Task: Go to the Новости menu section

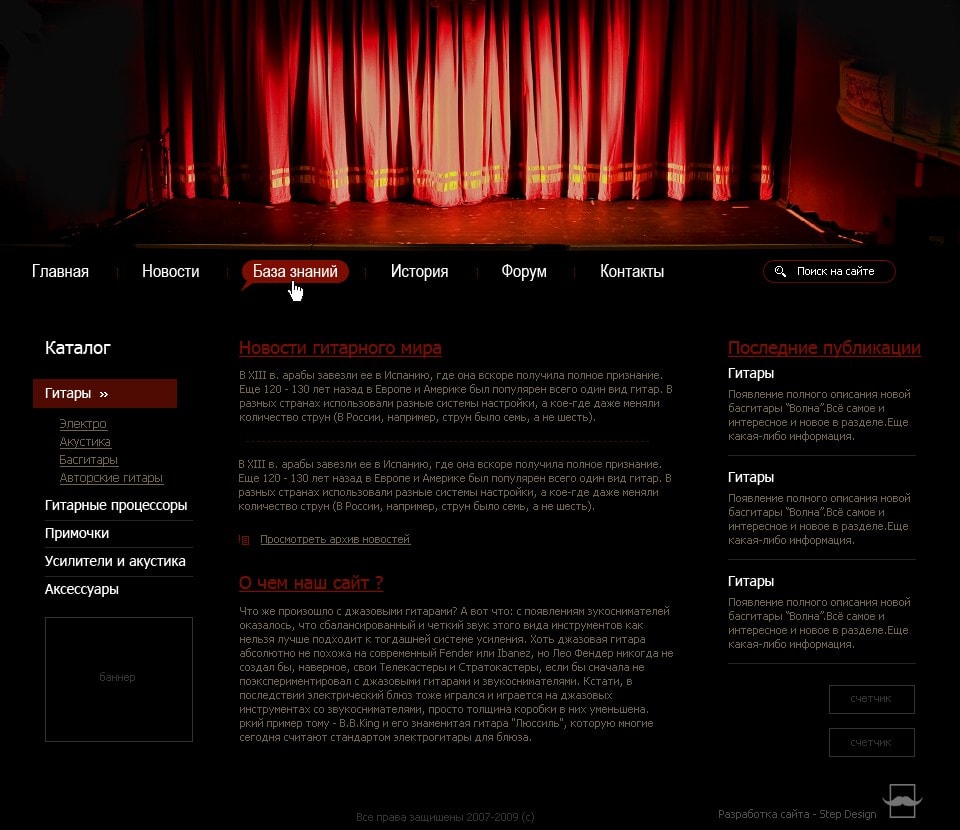Action: coord(171,271)
